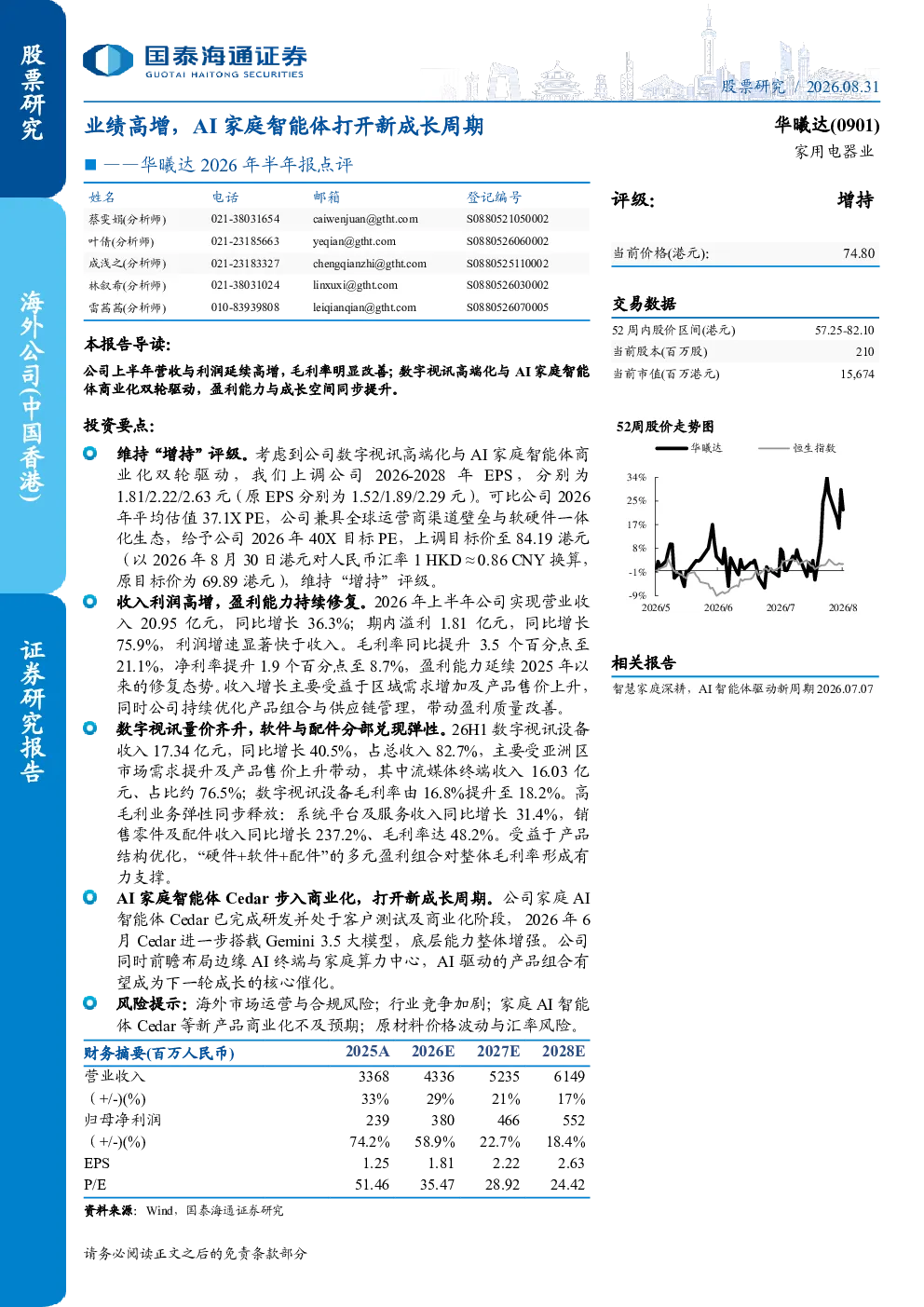The height and width of the screenshot is (1307, 924).
Task: Click the 2026/7 axis label on chart
Action: pos(781,607)
